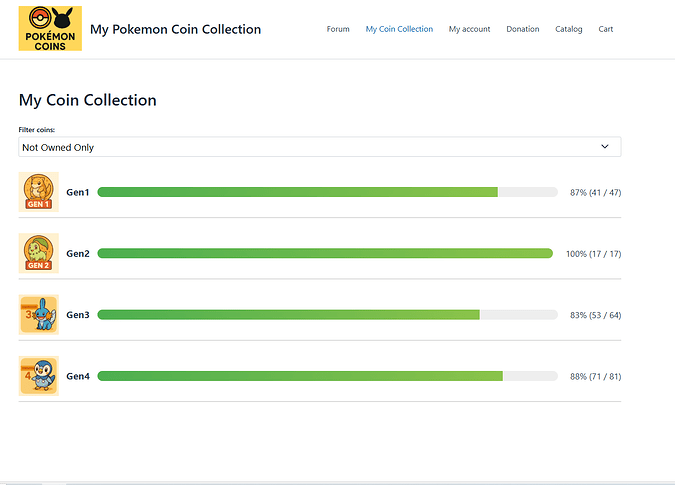Select the Gen1 label
This screenshot has height=485, width=675.
click(x=77, y=192)
